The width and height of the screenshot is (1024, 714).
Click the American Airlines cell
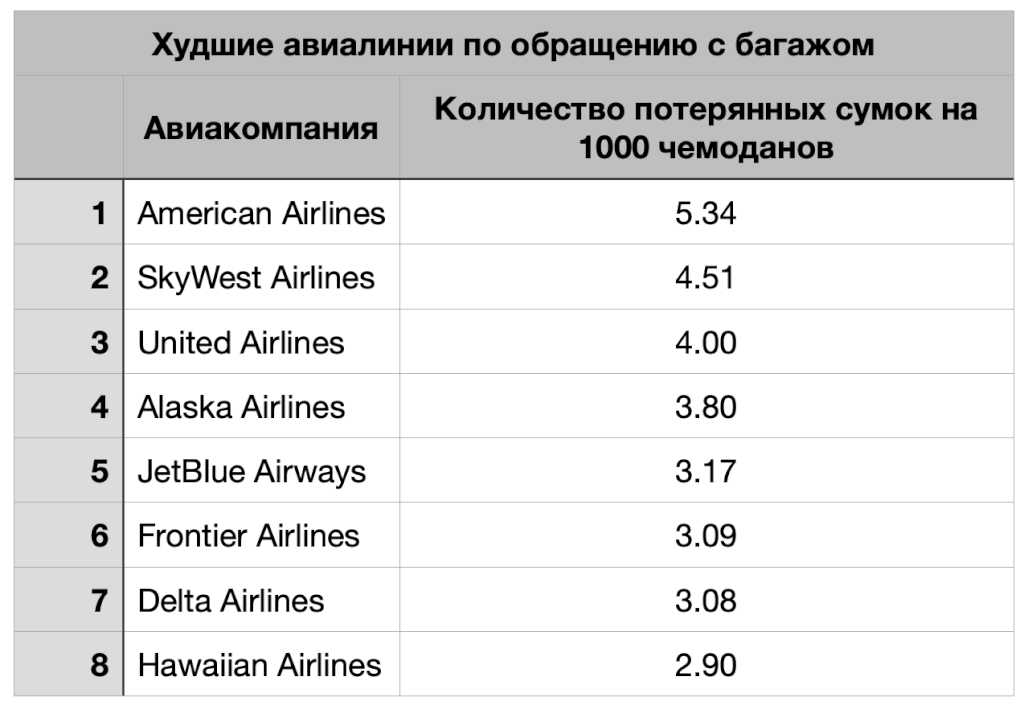261,213
